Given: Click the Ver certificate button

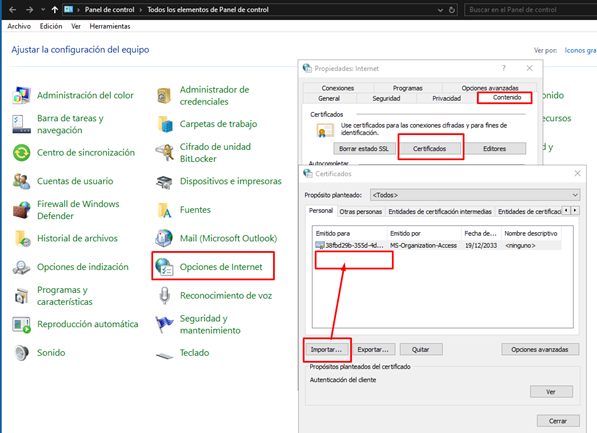Looking at the screenshot, I should pyautogui.click(x=551, y=391).
